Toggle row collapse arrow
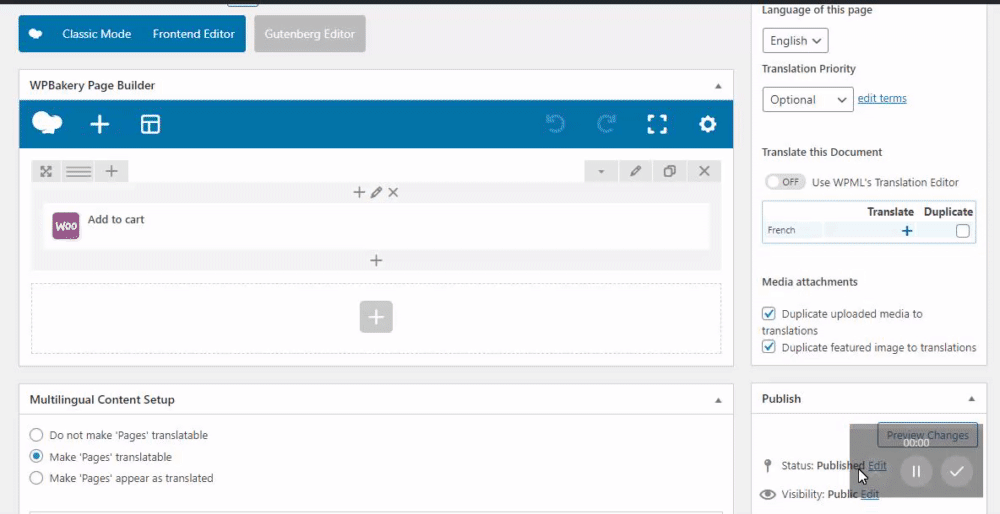The height and width of the screenshot is (514, 1000). point(601,171)
